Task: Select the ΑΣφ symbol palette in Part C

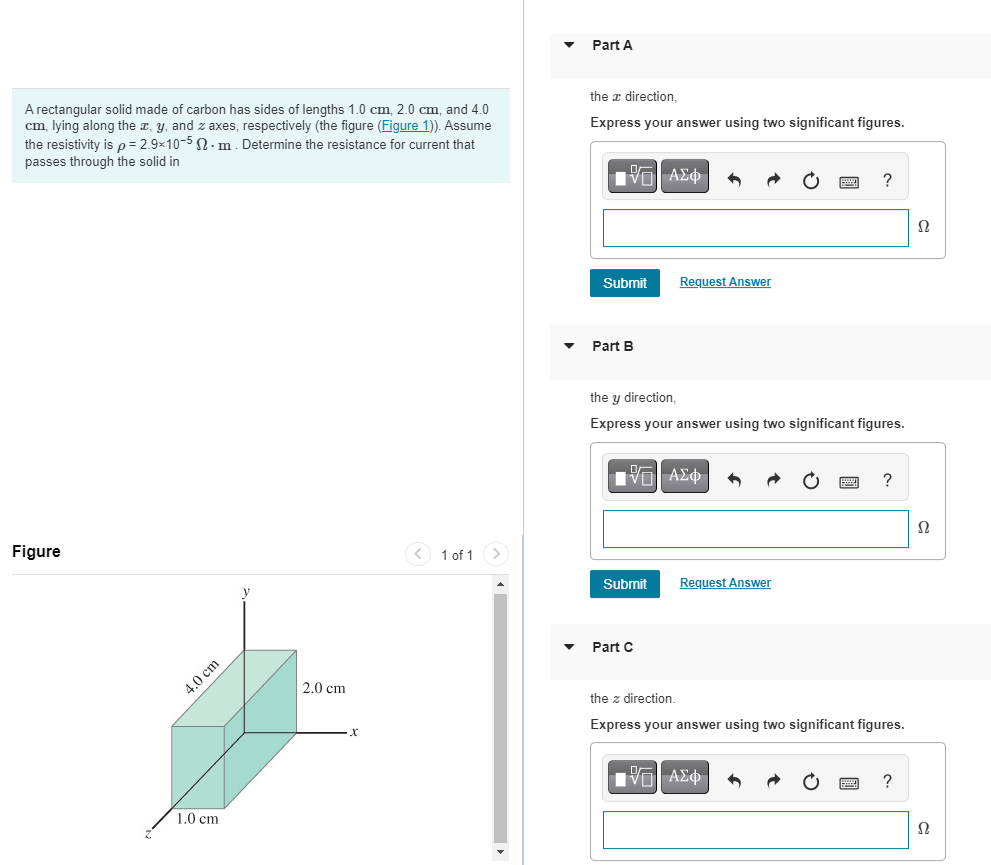Action: point(684,778)
